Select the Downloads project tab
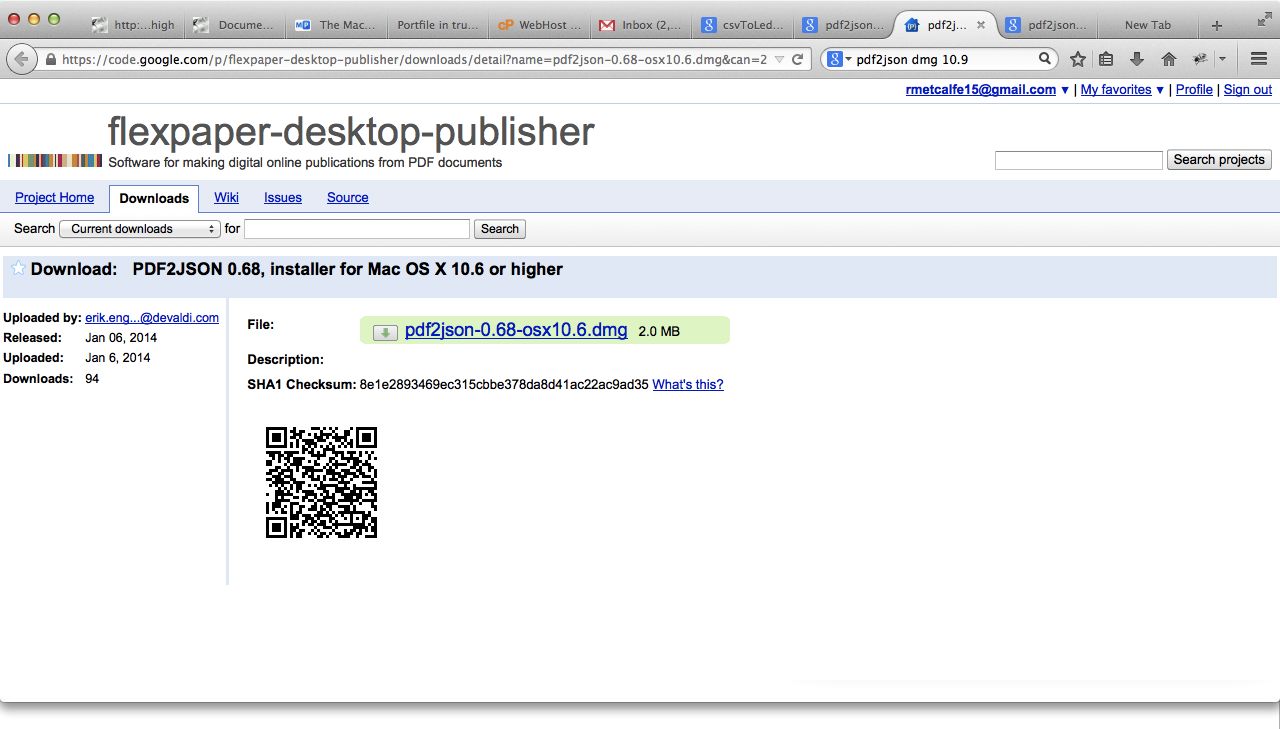This screenshot has height=729, width=1280. click(154, 198)
